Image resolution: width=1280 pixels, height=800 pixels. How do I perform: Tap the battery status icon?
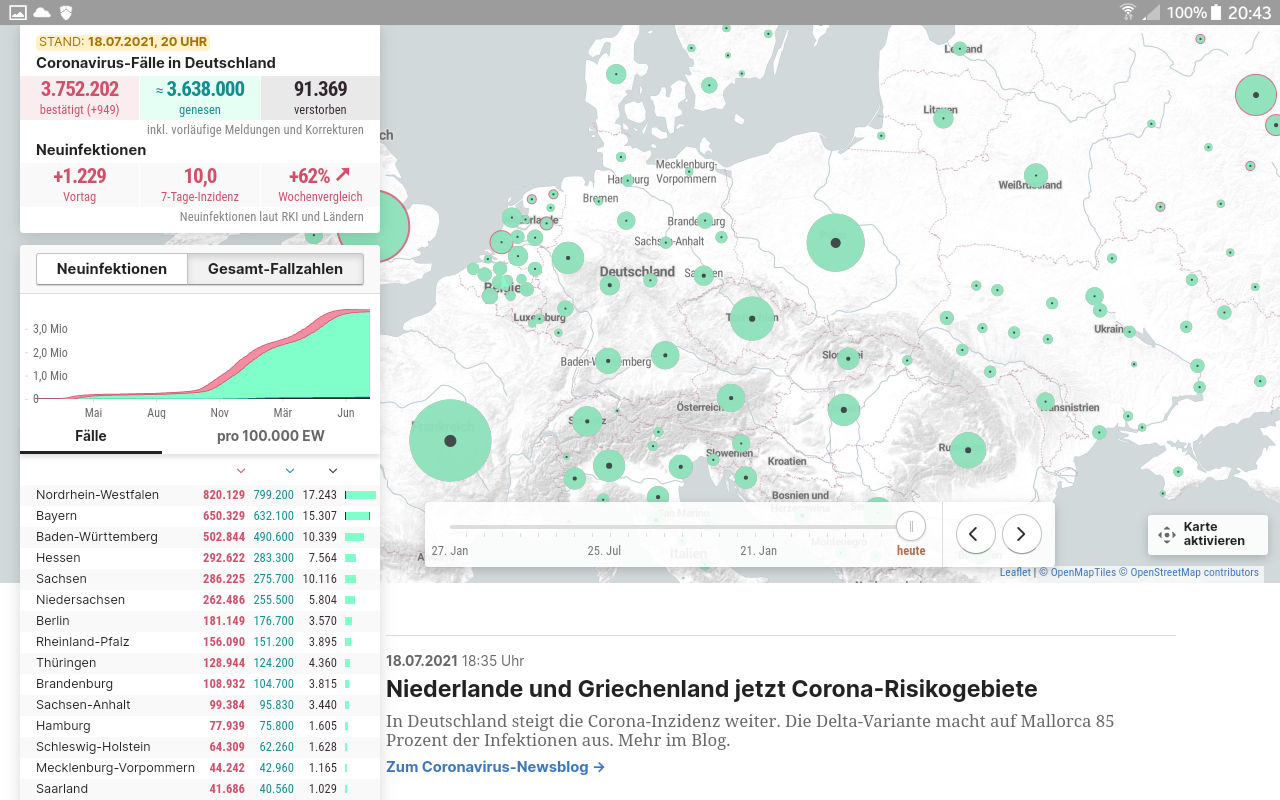(1216, 13)
